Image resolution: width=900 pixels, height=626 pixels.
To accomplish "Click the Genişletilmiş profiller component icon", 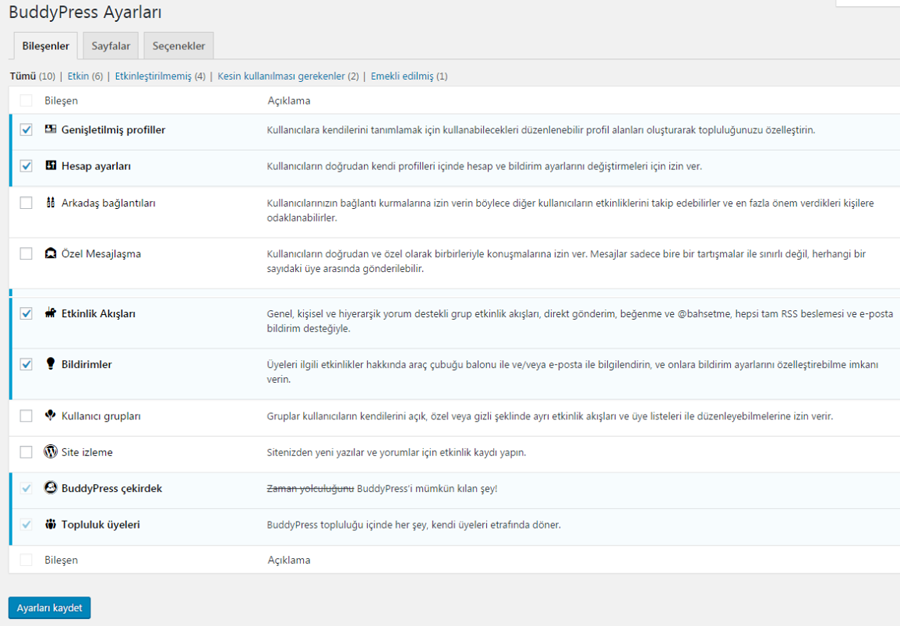I will pos(51,129).
